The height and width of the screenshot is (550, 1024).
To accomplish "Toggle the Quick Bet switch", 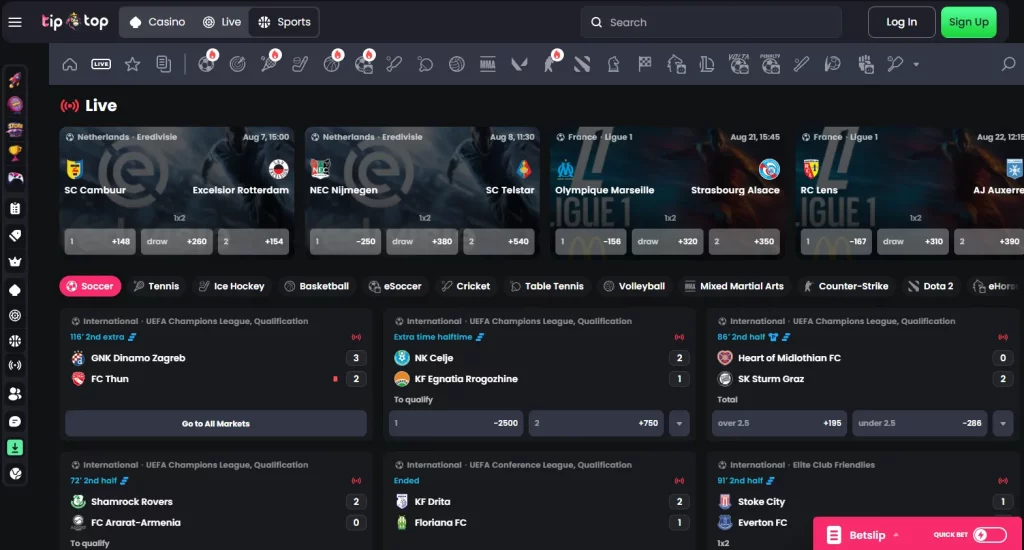I will (990, 535).
